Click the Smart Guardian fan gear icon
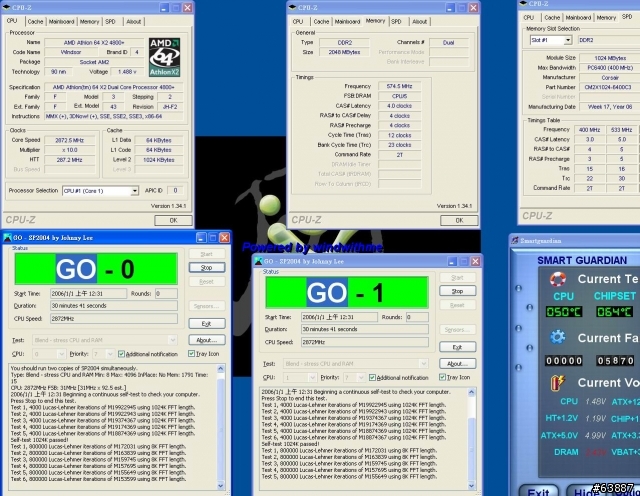Image resolution: width=640 pixels, height=496 pixels. pos(558,338)
